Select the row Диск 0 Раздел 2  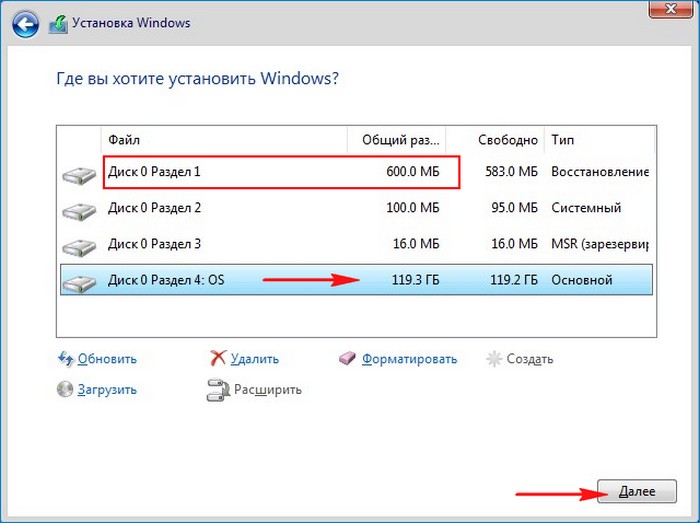(x=356, y=208)
